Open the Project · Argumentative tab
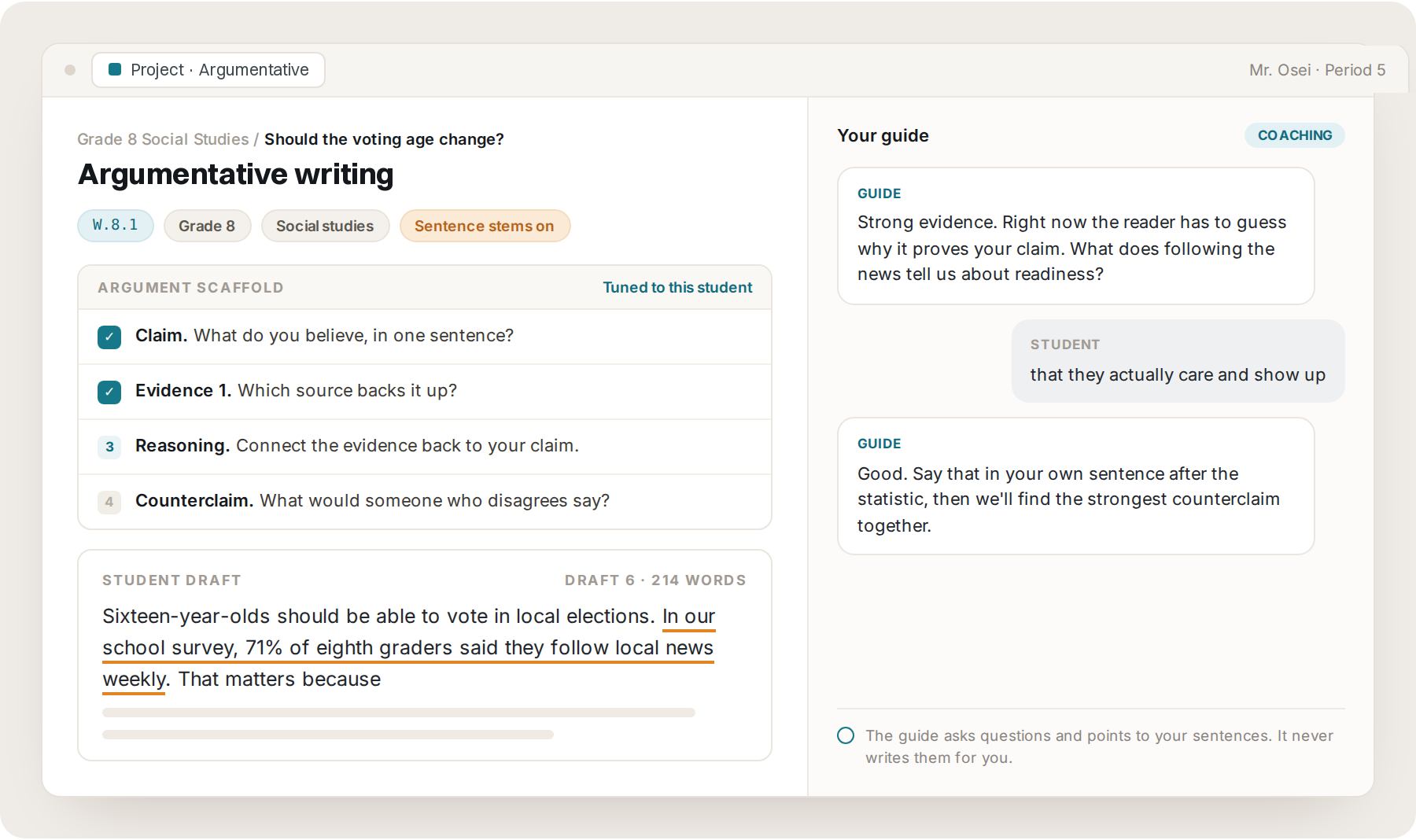Screen dimensions: 1416x840 pyautogui.click(x=208, y=70)
